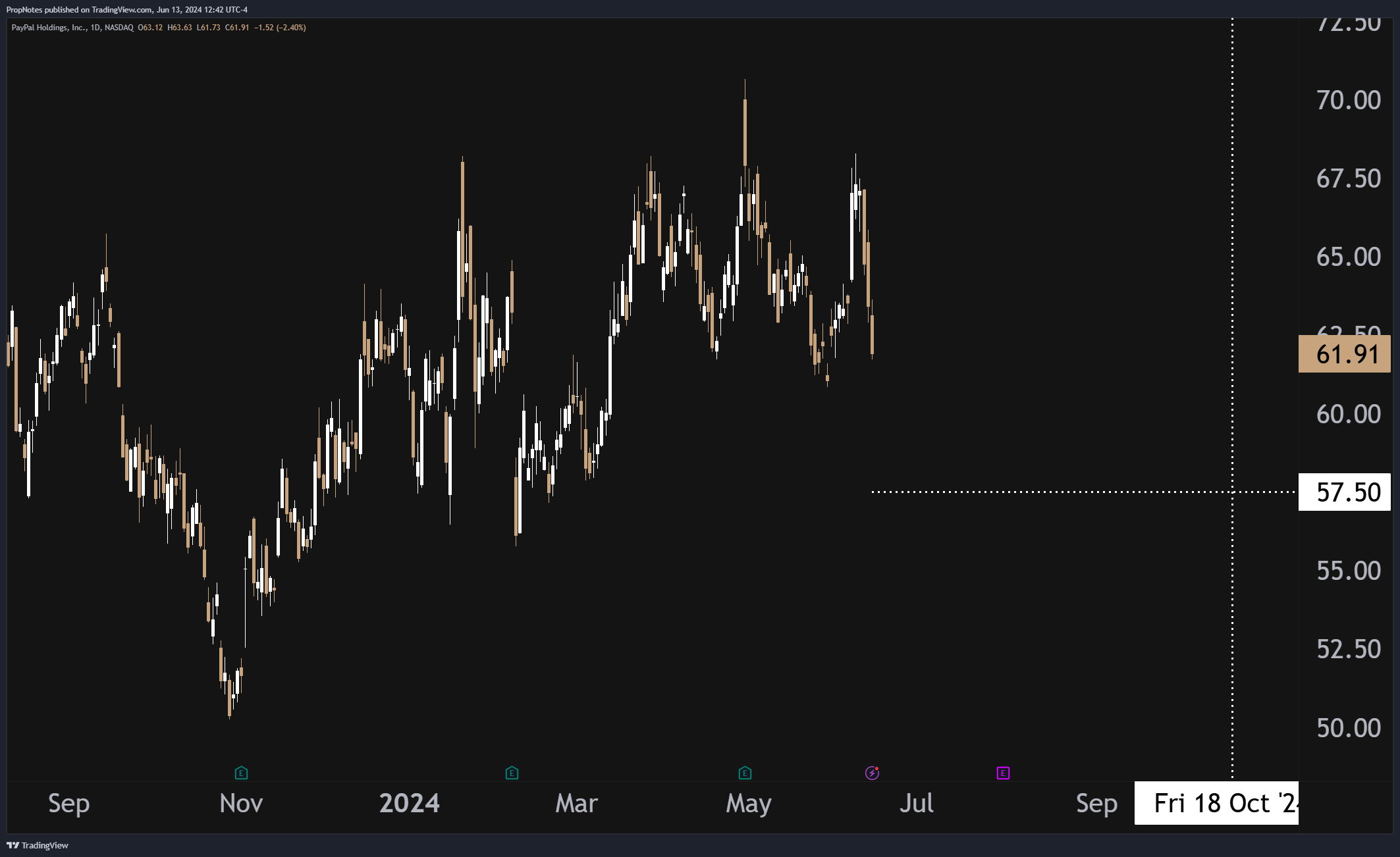
Task: Click the 57.50 crosshair price label
Action: (1344, 492)
